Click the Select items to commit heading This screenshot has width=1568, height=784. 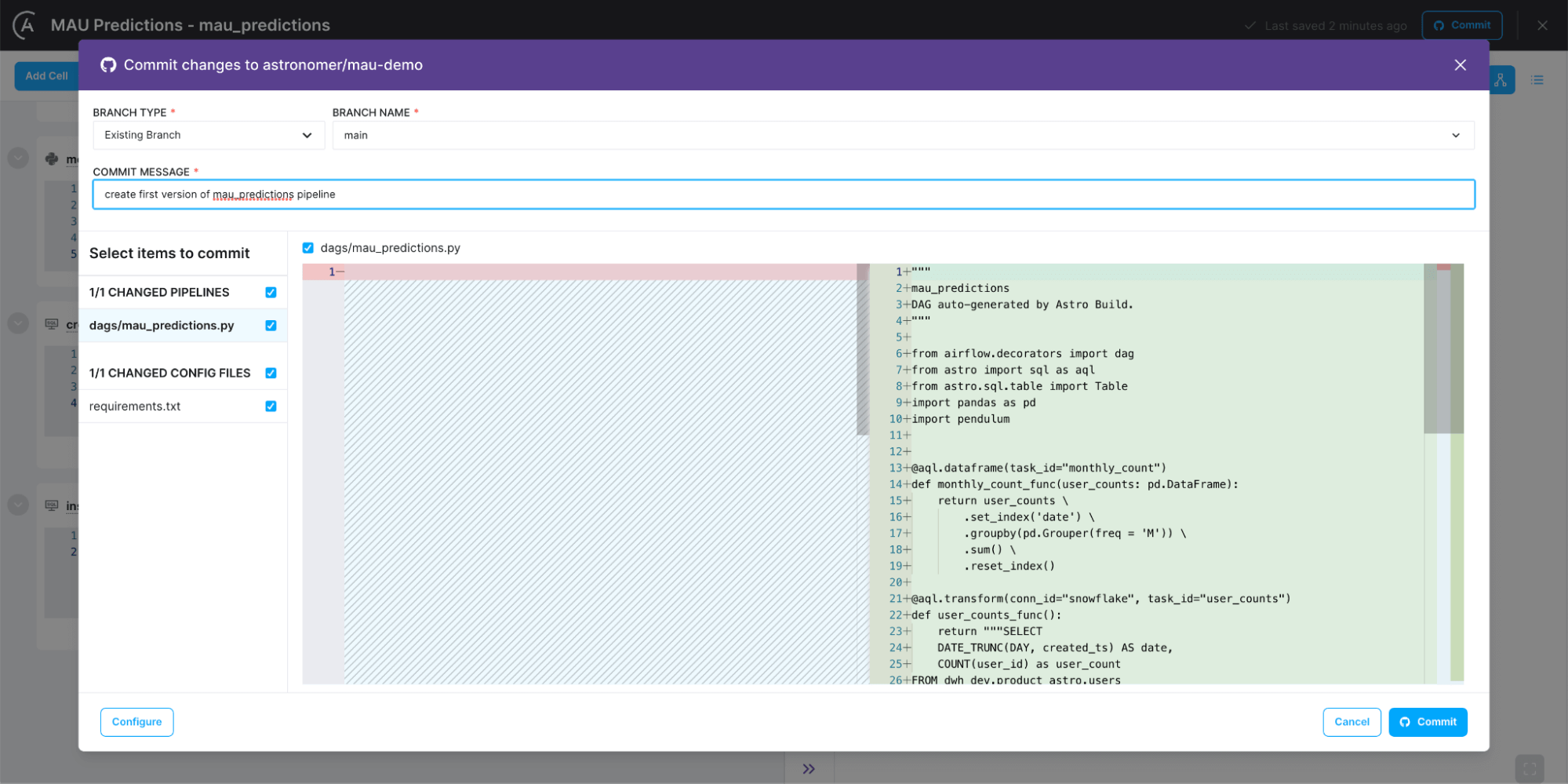169,253
